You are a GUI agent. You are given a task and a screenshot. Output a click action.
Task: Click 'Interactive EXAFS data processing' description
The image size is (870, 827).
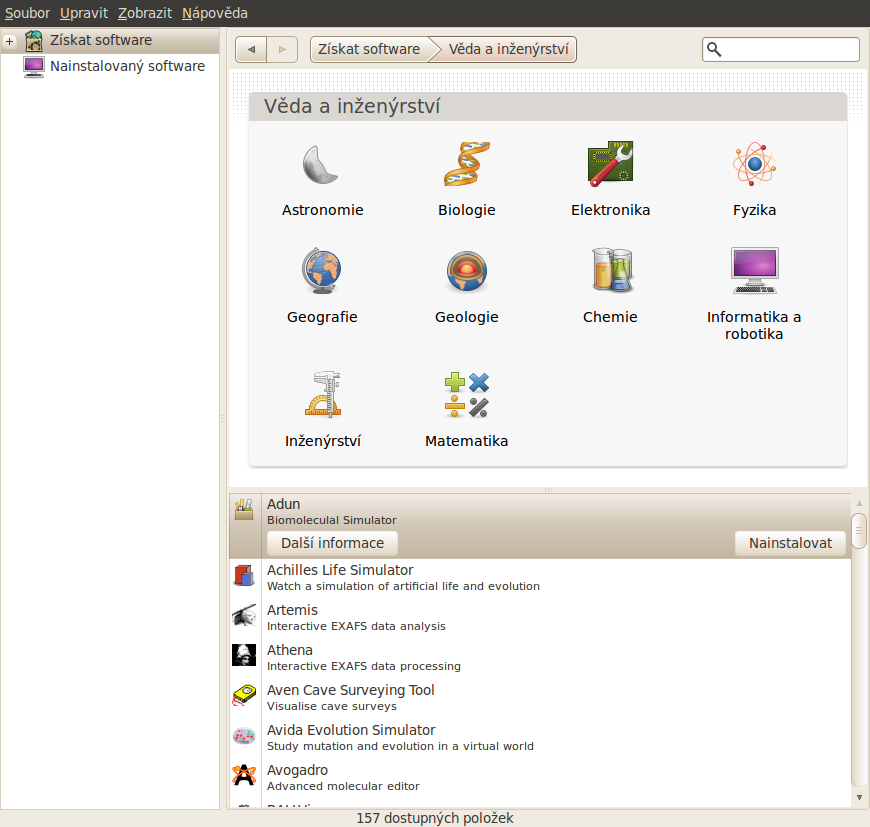[364, 666]
